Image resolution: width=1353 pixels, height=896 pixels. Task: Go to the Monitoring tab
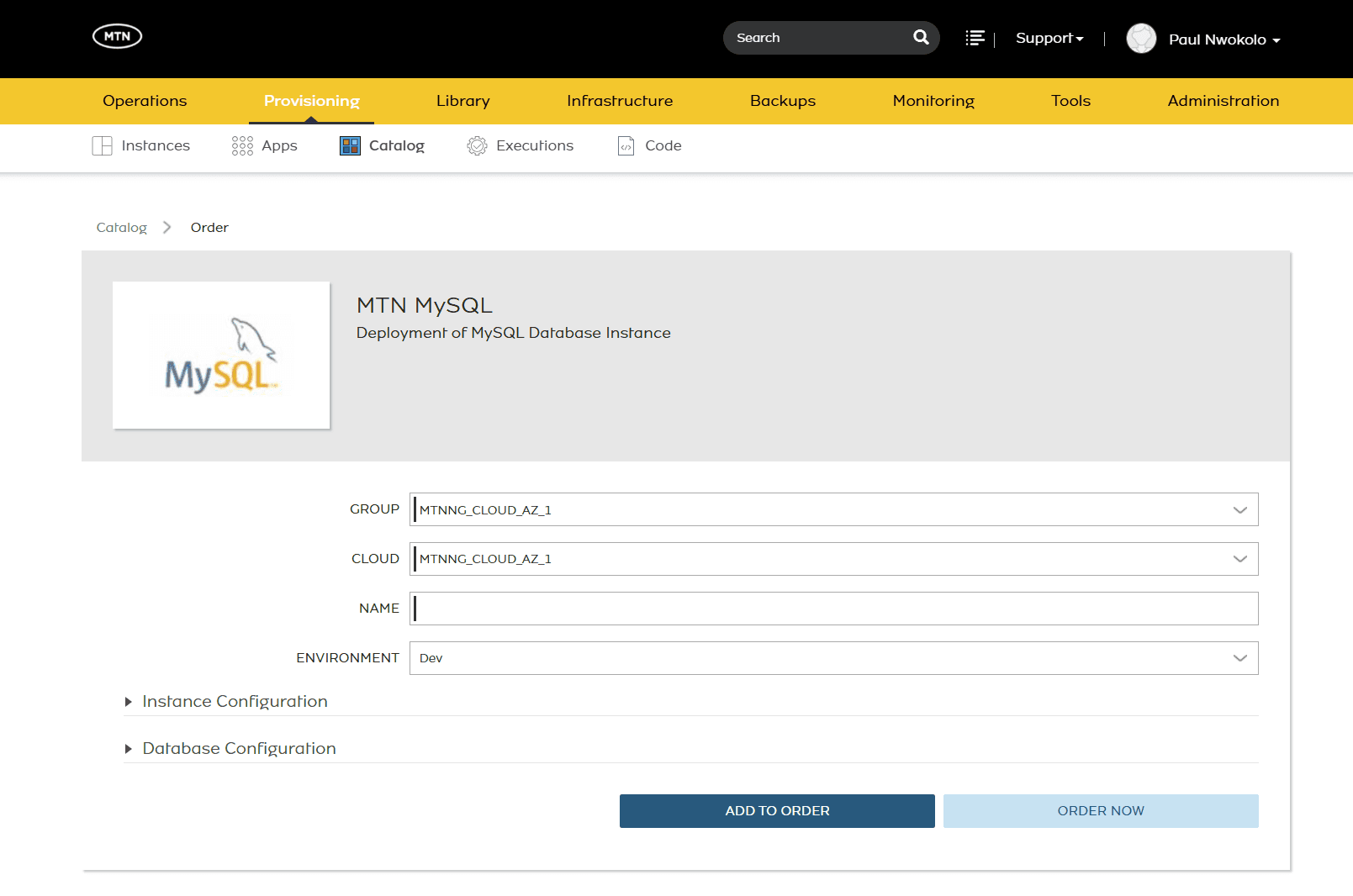pos(933,101)
